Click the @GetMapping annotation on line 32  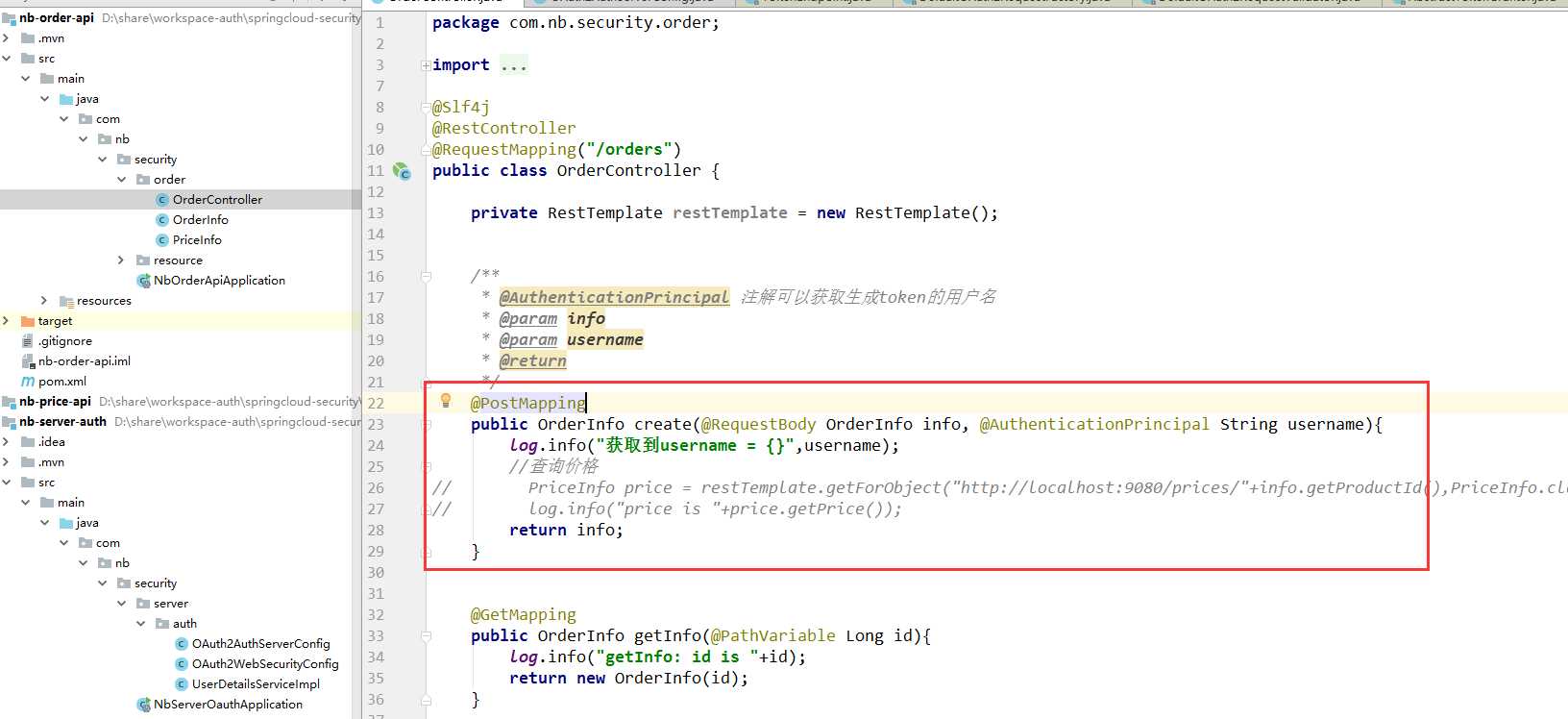pos(524,614)
